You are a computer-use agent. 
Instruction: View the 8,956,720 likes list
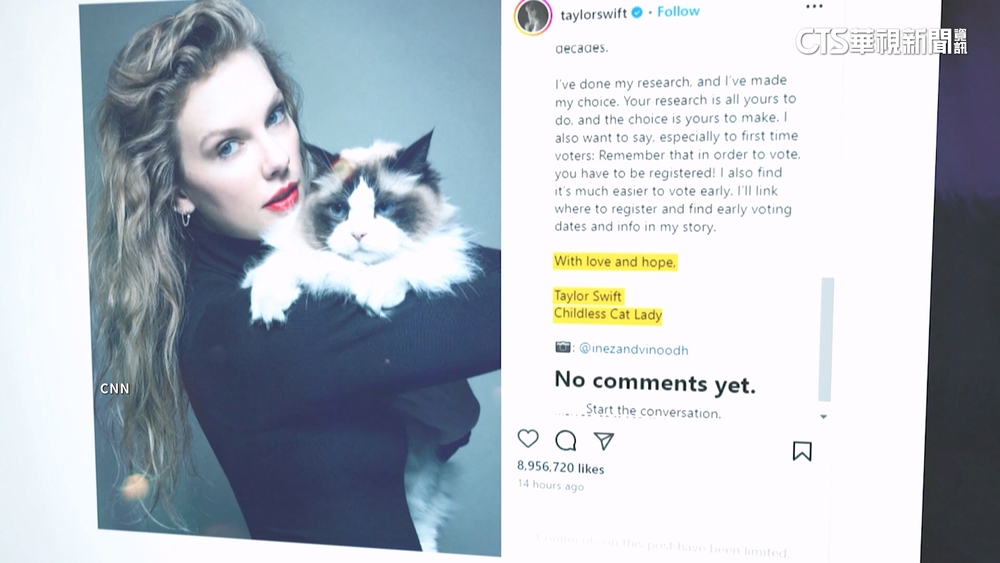point(561,467)
